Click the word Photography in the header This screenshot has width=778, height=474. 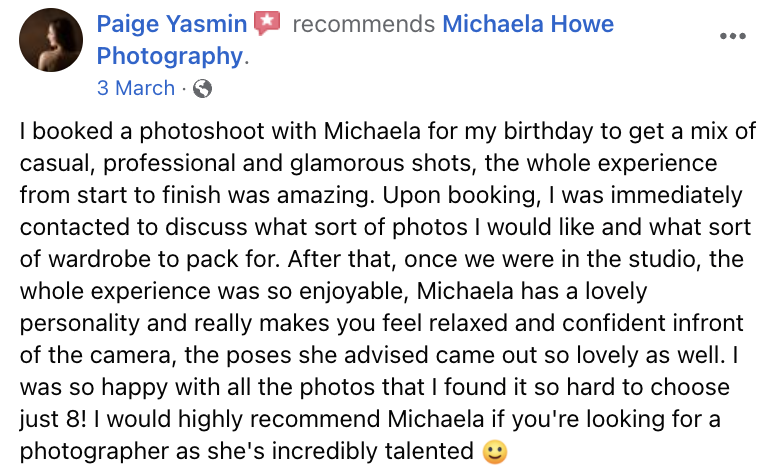pyautogui.click(x=170, y=55)
